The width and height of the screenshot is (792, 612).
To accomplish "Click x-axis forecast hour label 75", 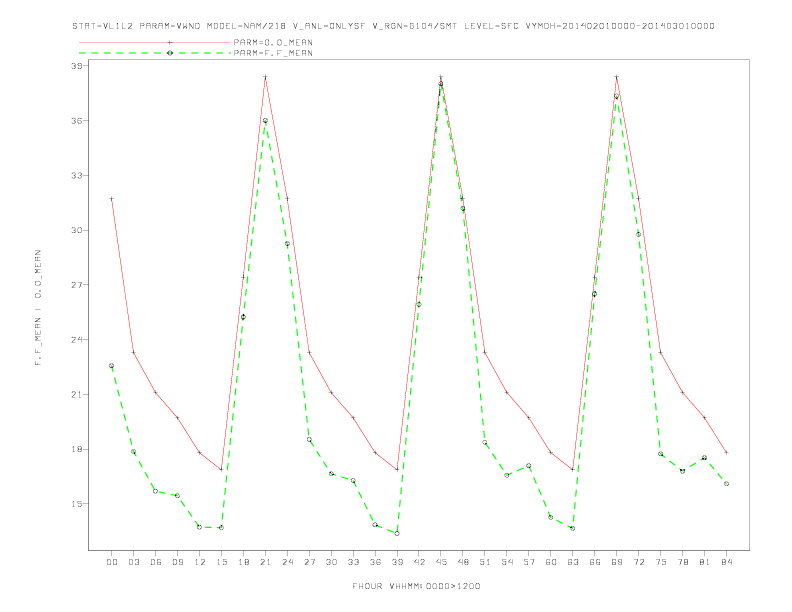I will click(x=661, y=562).
